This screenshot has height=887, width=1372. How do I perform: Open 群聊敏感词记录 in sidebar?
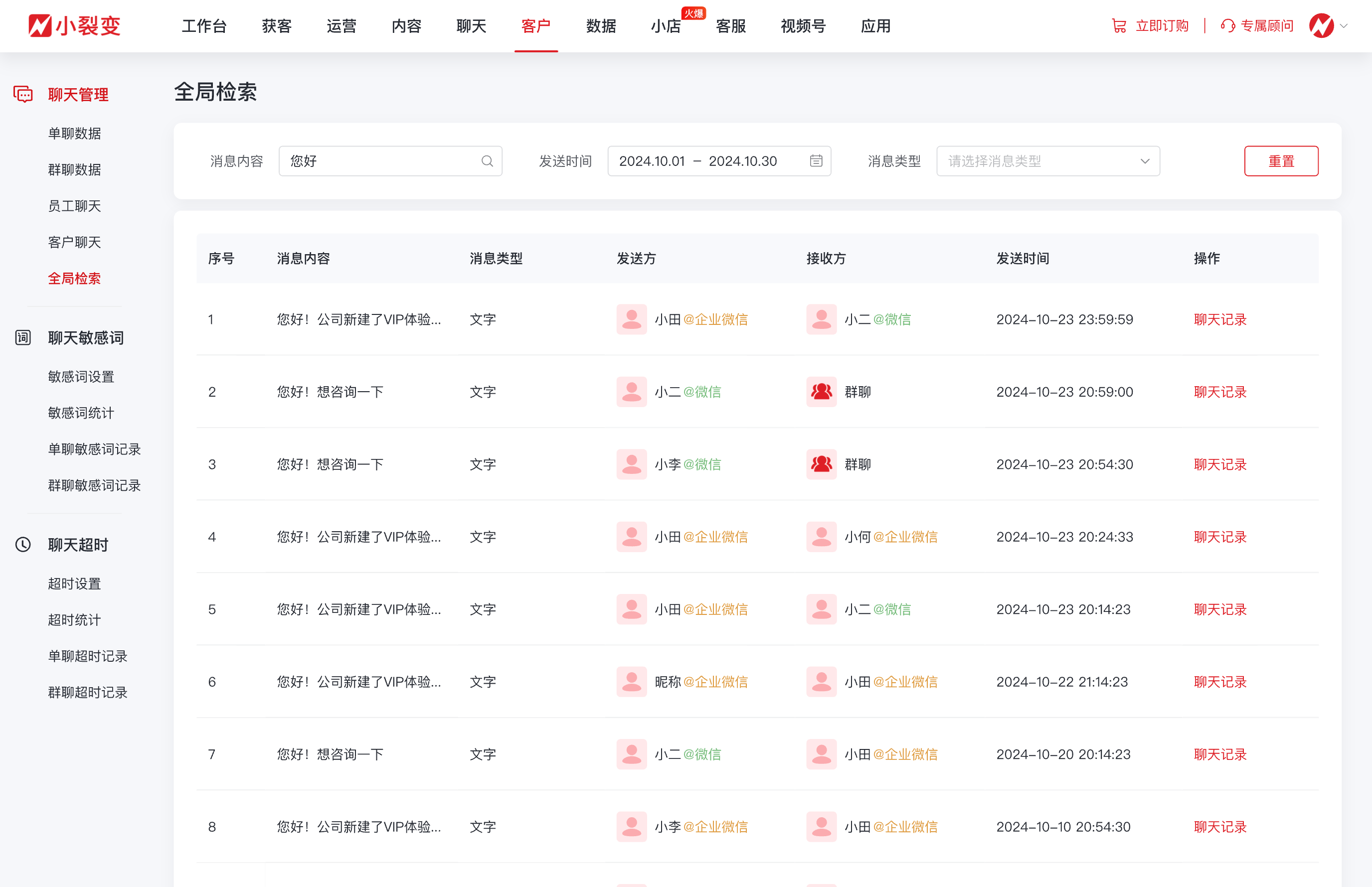pos(95,485)
